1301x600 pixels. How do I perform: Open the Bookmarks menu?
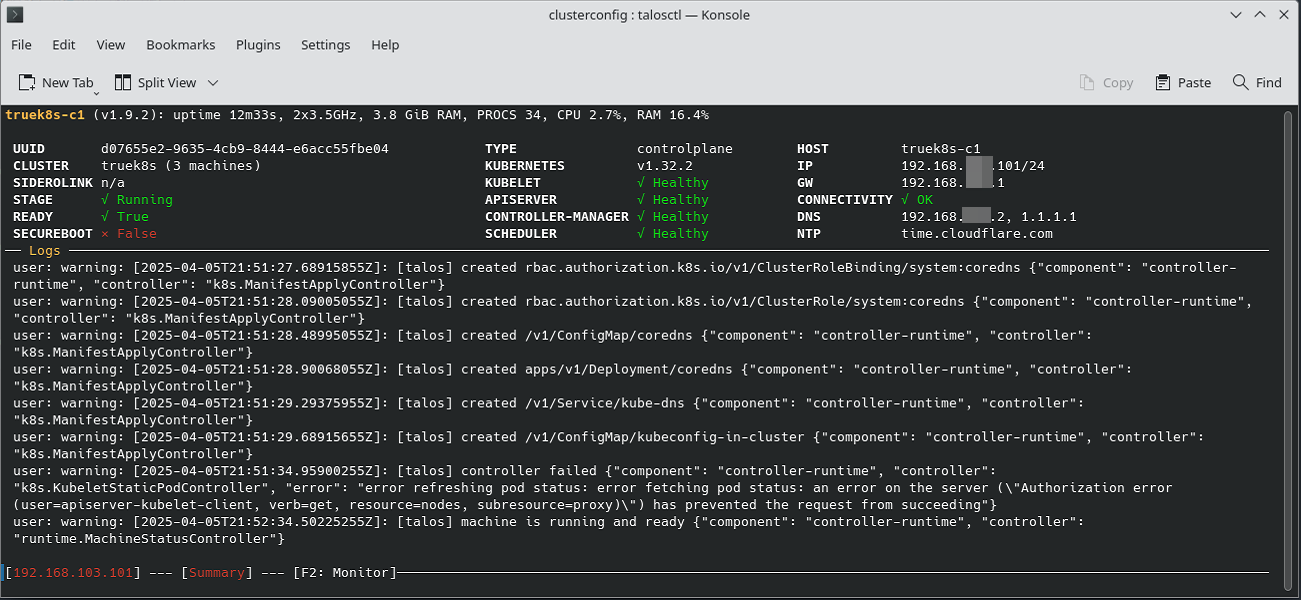tap(181, 45)
